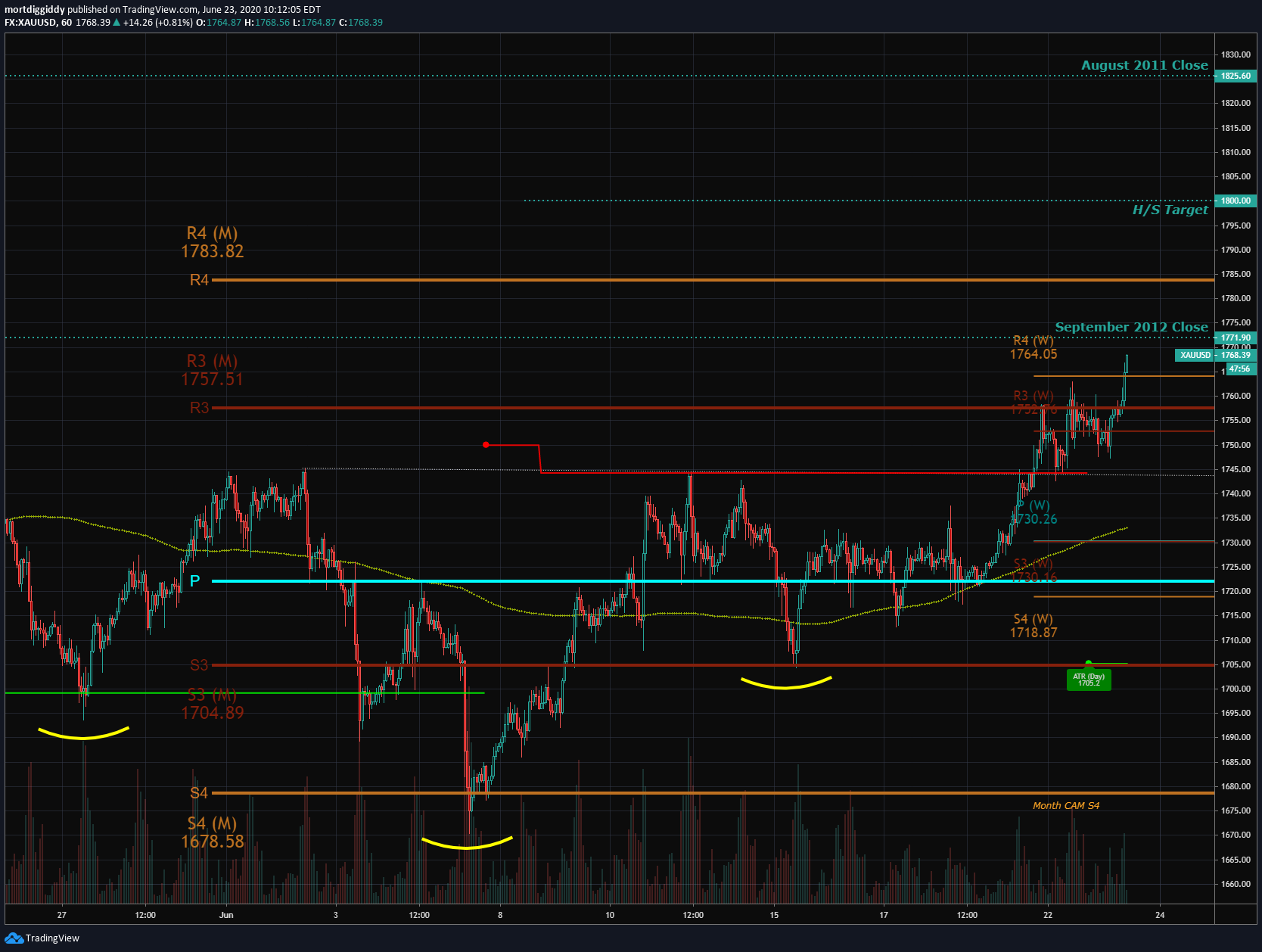Click the S4 line label
Image resolution: width=1262 pixels, height=952 pixels.
click(x=199, y=793)
